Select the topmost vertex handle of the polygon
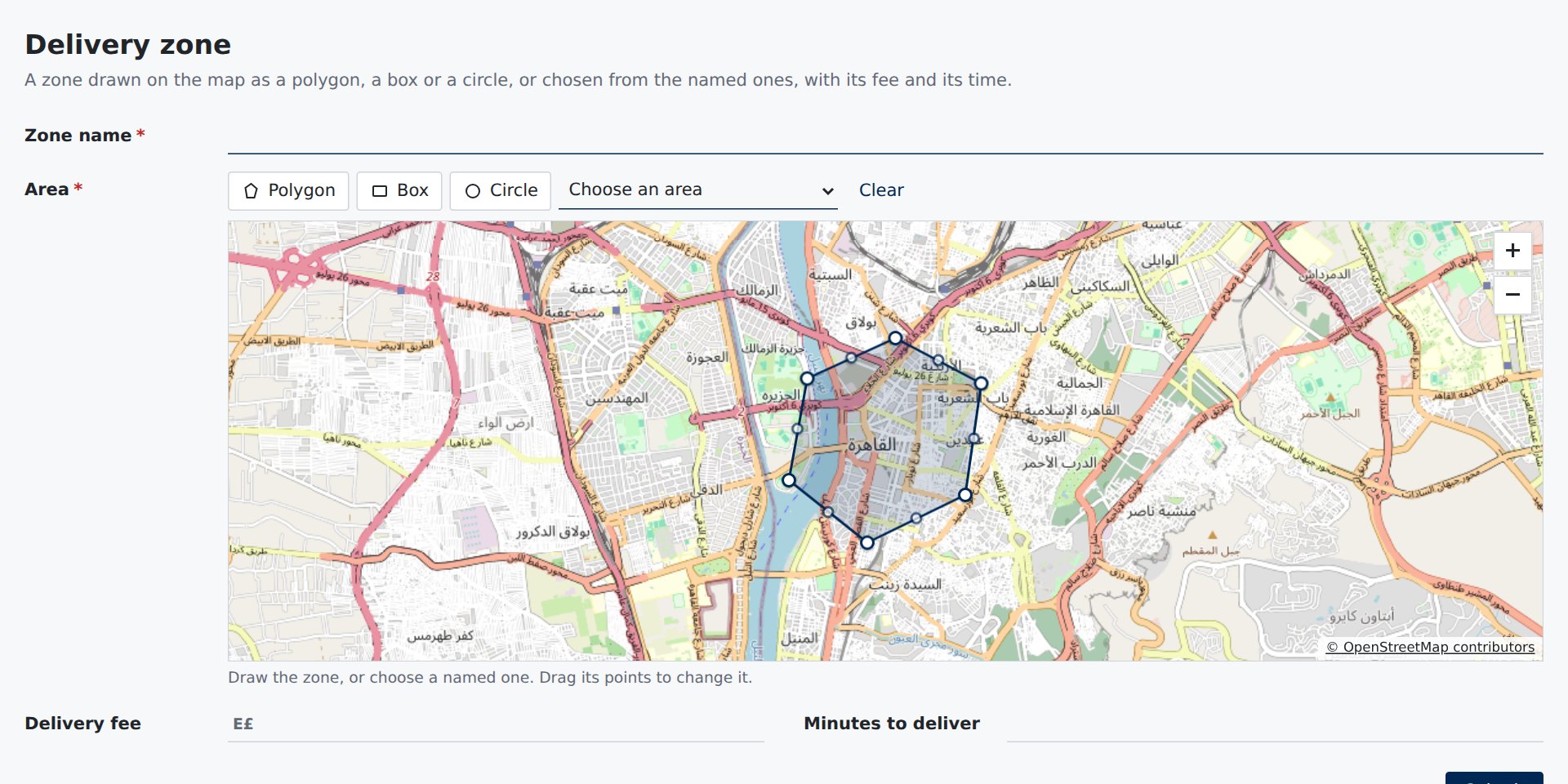 coord(896,337)
